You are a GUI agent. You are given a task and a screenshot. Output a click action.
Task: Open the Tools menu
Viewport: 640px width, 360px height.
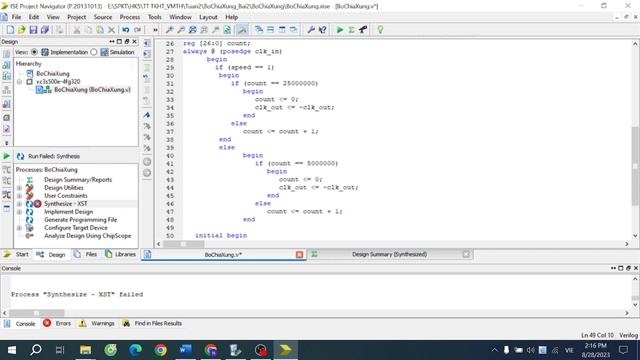tap(155, 17)
